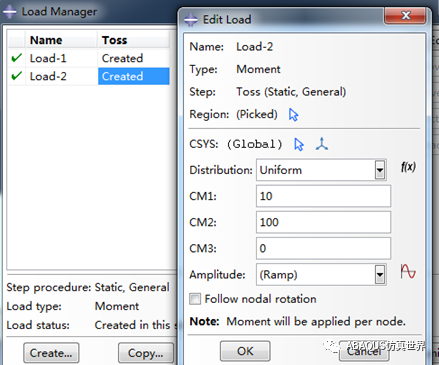Screen dimensions: 439x365
Task: Expand the Amplitude (Ramp) dropdown
Action: tap(380, 275)
